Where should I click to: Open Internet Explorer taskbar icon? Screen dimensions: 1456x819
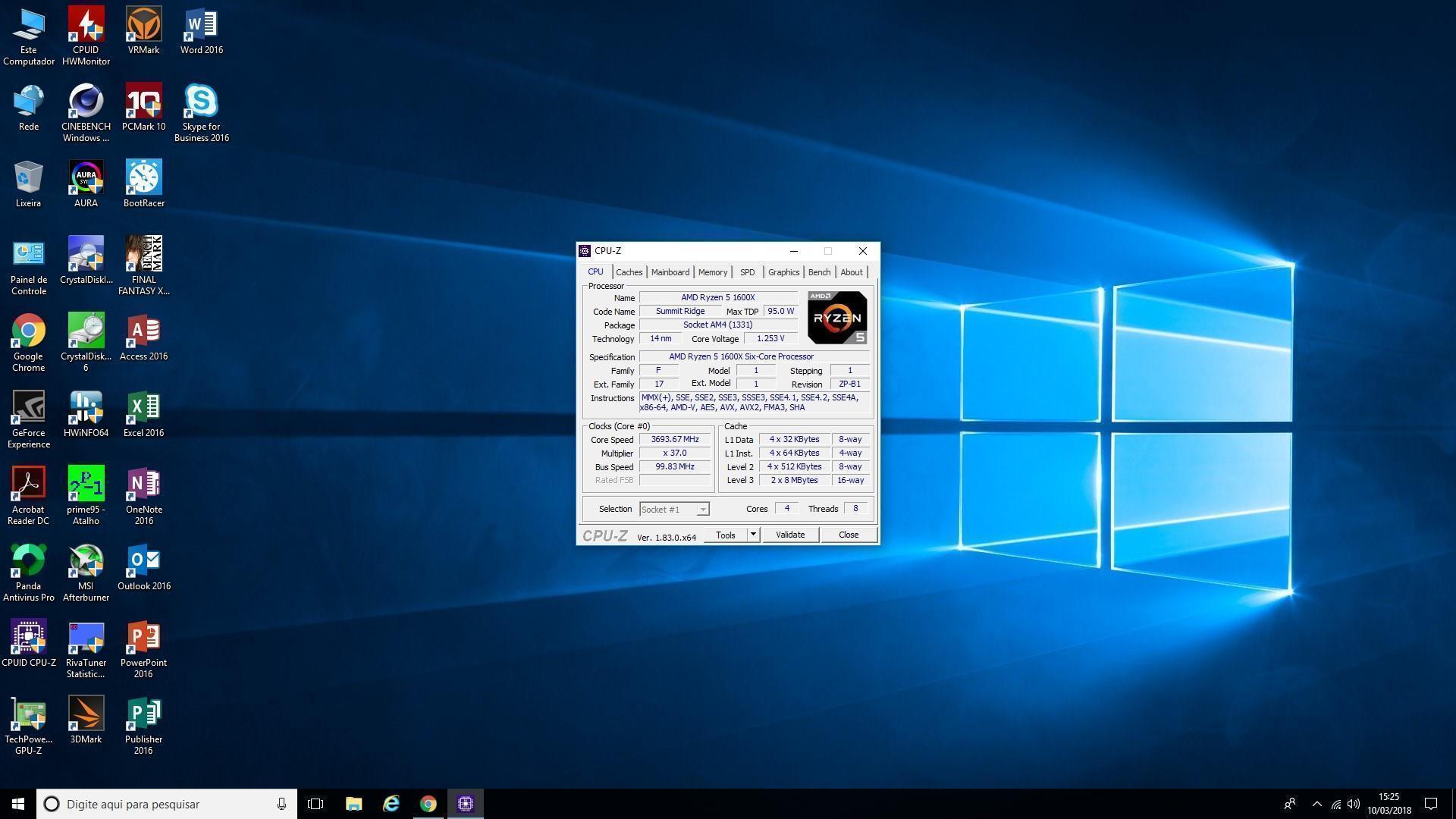coord(391,804)
